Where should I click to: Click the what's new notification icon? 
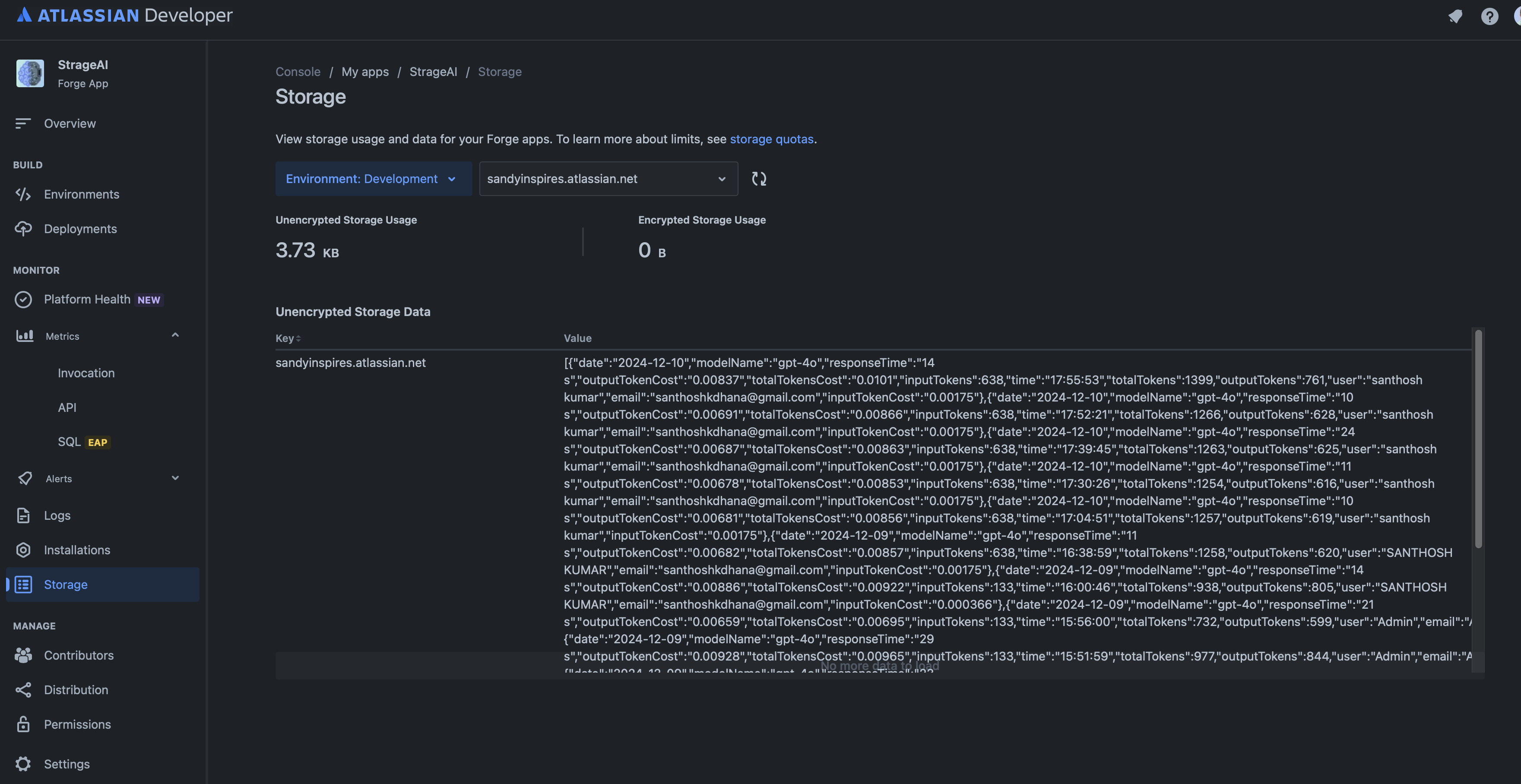point(1455,16)
